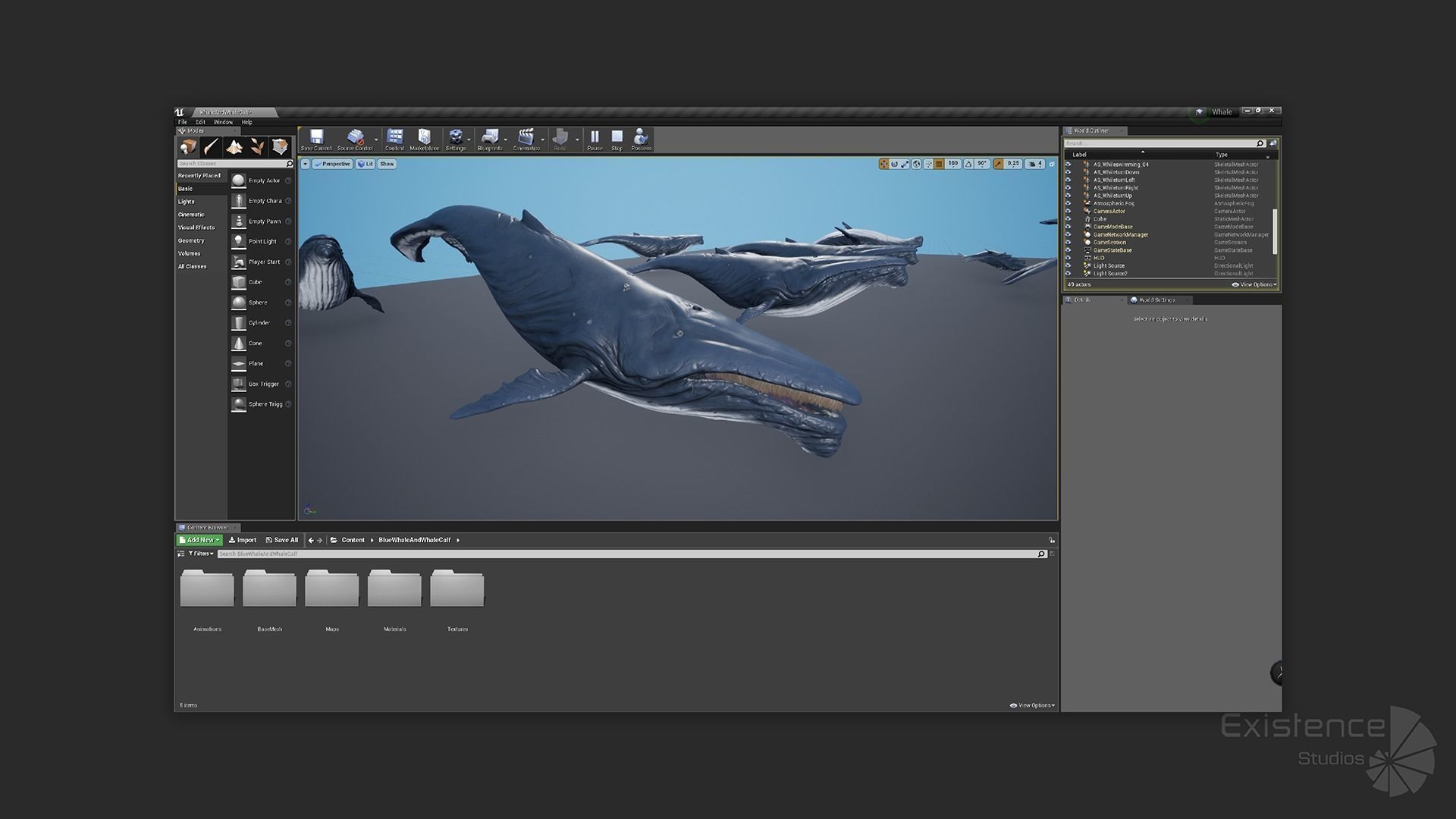Open the Edit menu
The width and height of the screenshot is (1456, 819).
pos(200,122)
